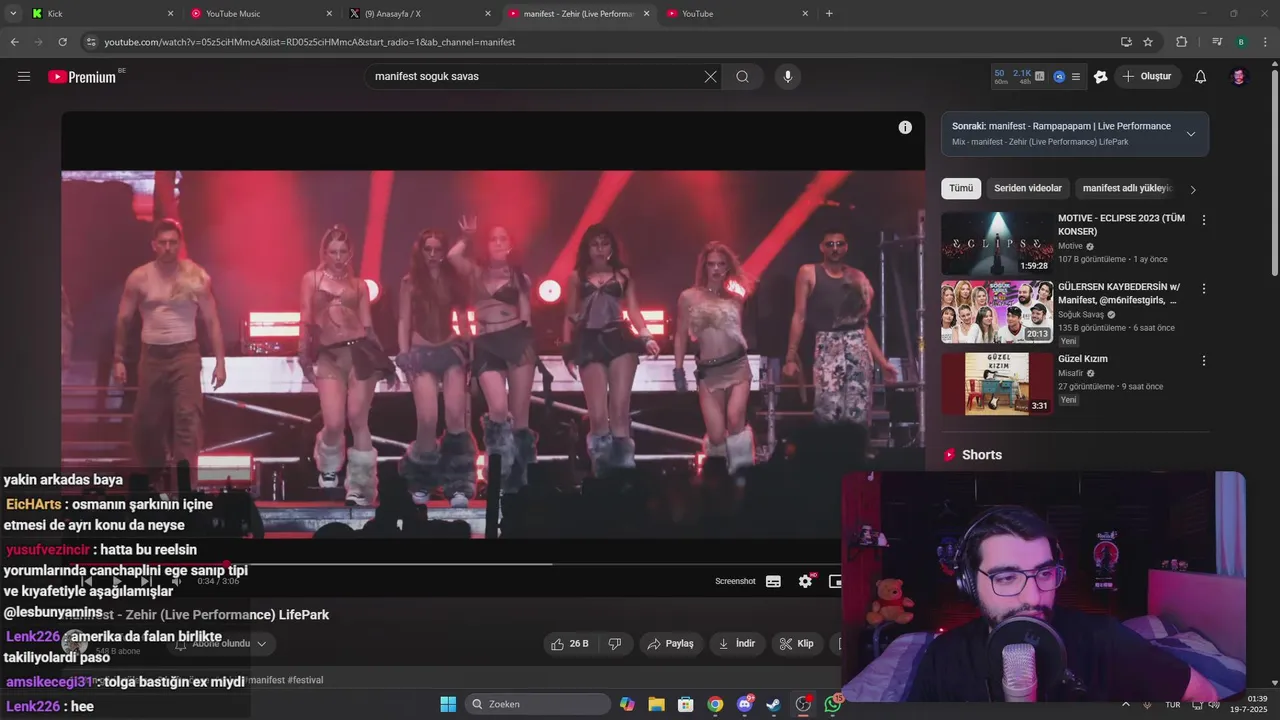This screenshot has height=720, width=1280.
Task: Open the Windows Start menu
Action: tap(448, 704)
